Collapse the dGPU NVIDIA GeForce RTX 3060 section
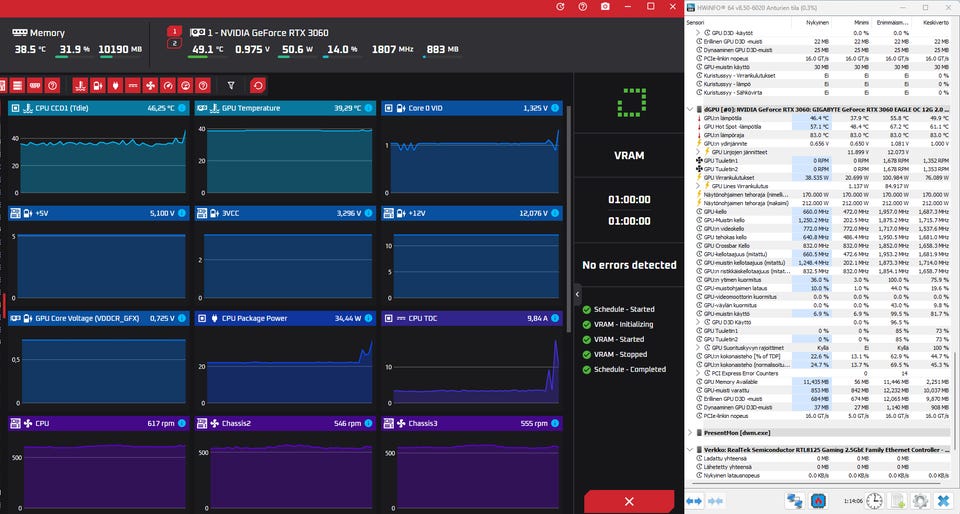This screenshot has height=514, width=960. [691, 110]
